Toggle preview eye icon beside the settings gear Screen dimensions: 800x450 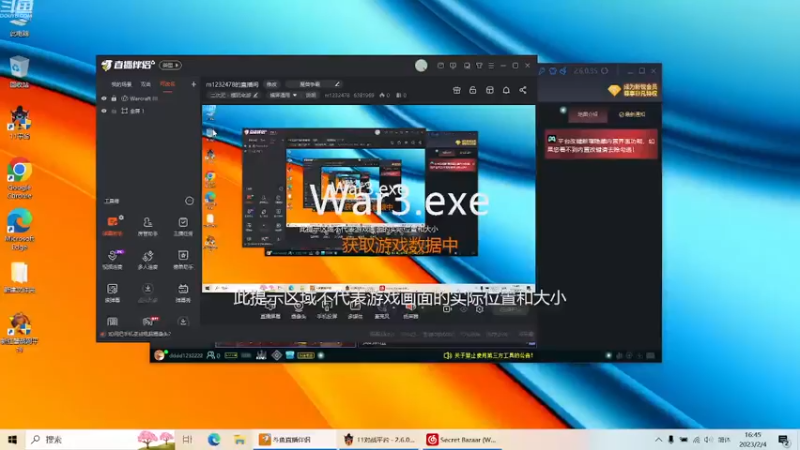coord(463,309)
